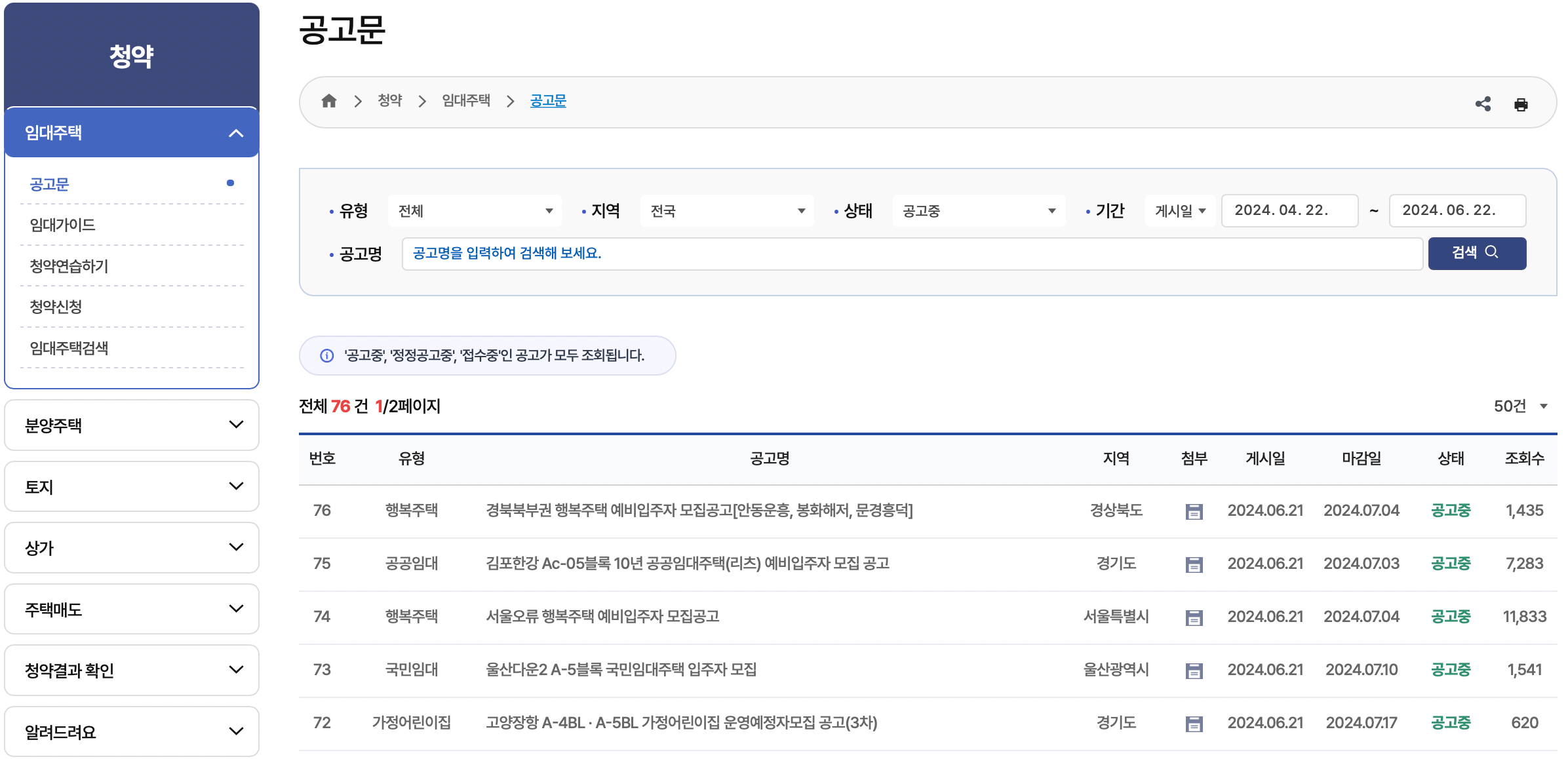Open 서울오류 행복주택 예비입주자 모집공고 link
This screenshot has width=1568, height=759.
[x=602, y=617]
